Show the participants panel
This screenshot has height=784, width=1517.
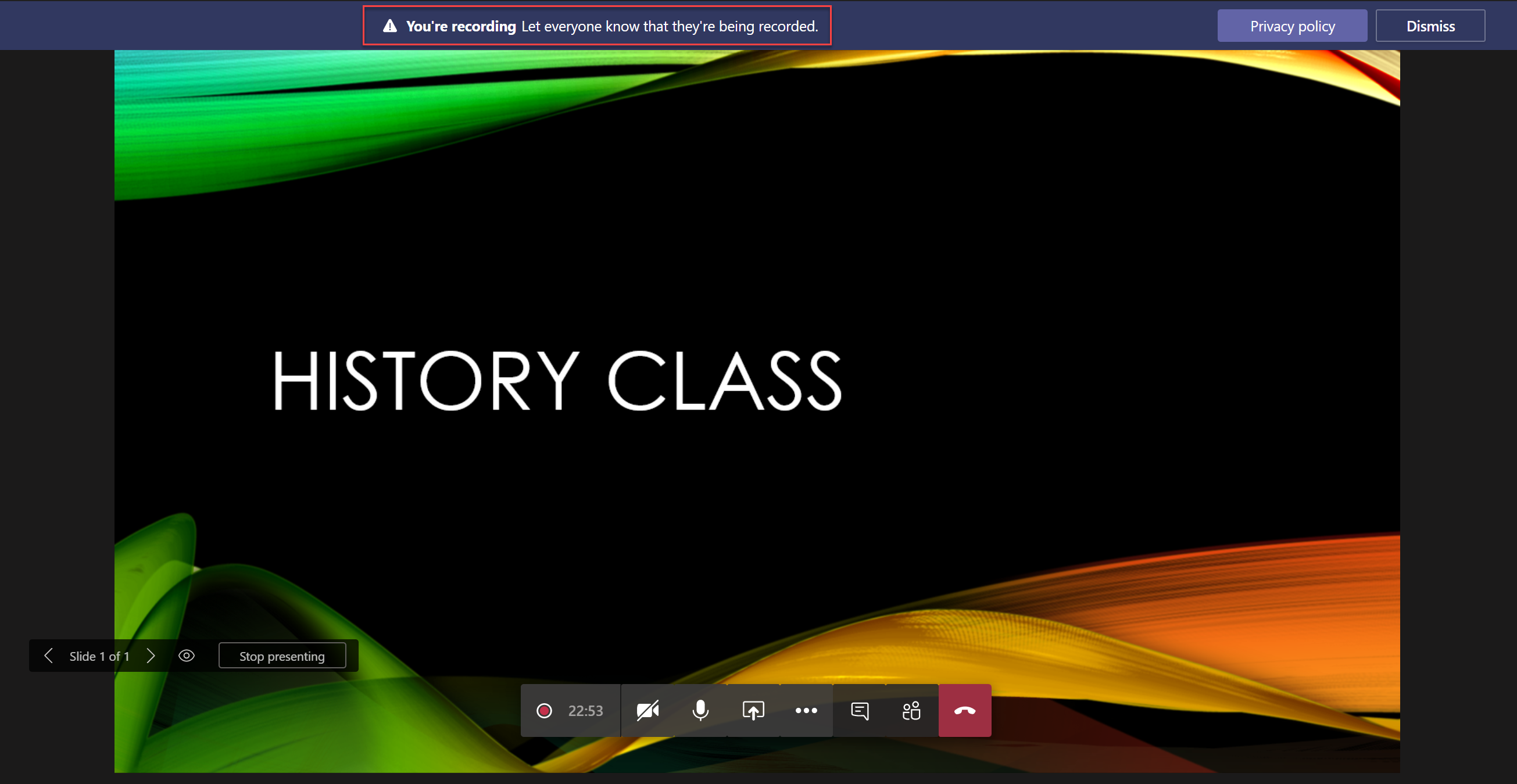click(x=911, y=710)
